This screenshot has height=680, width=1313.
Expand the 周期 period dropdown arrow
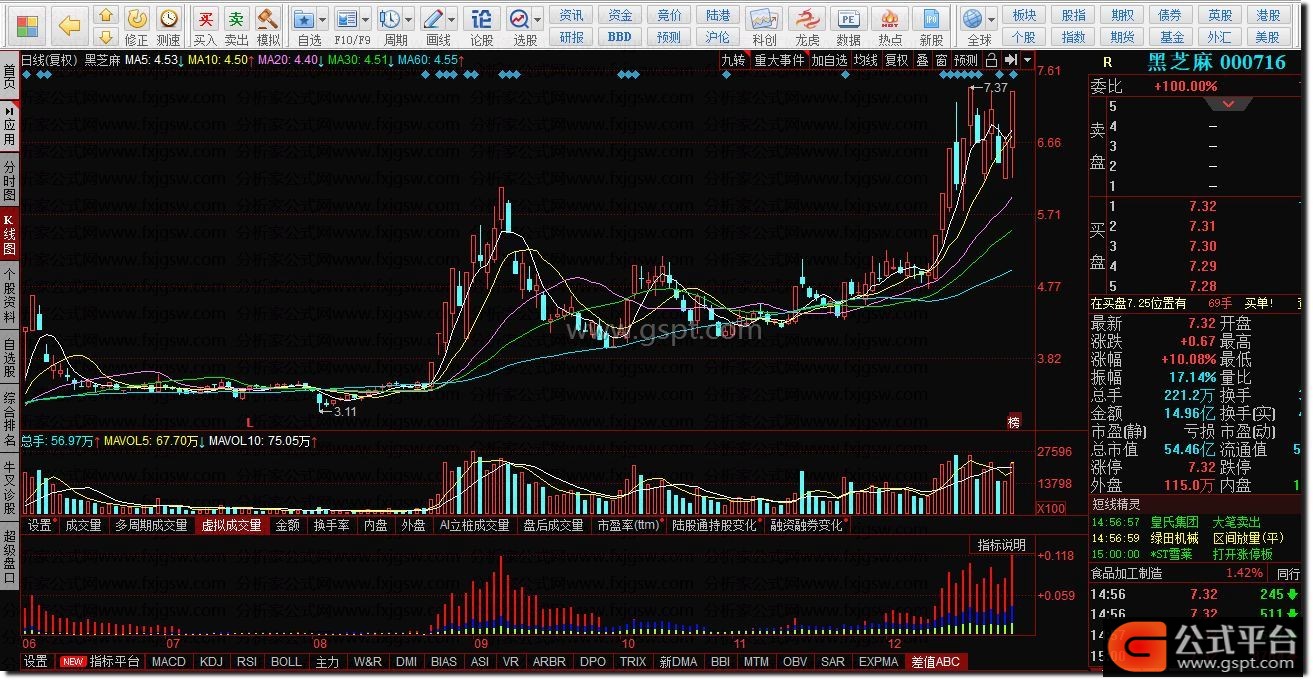coord(410,19)
